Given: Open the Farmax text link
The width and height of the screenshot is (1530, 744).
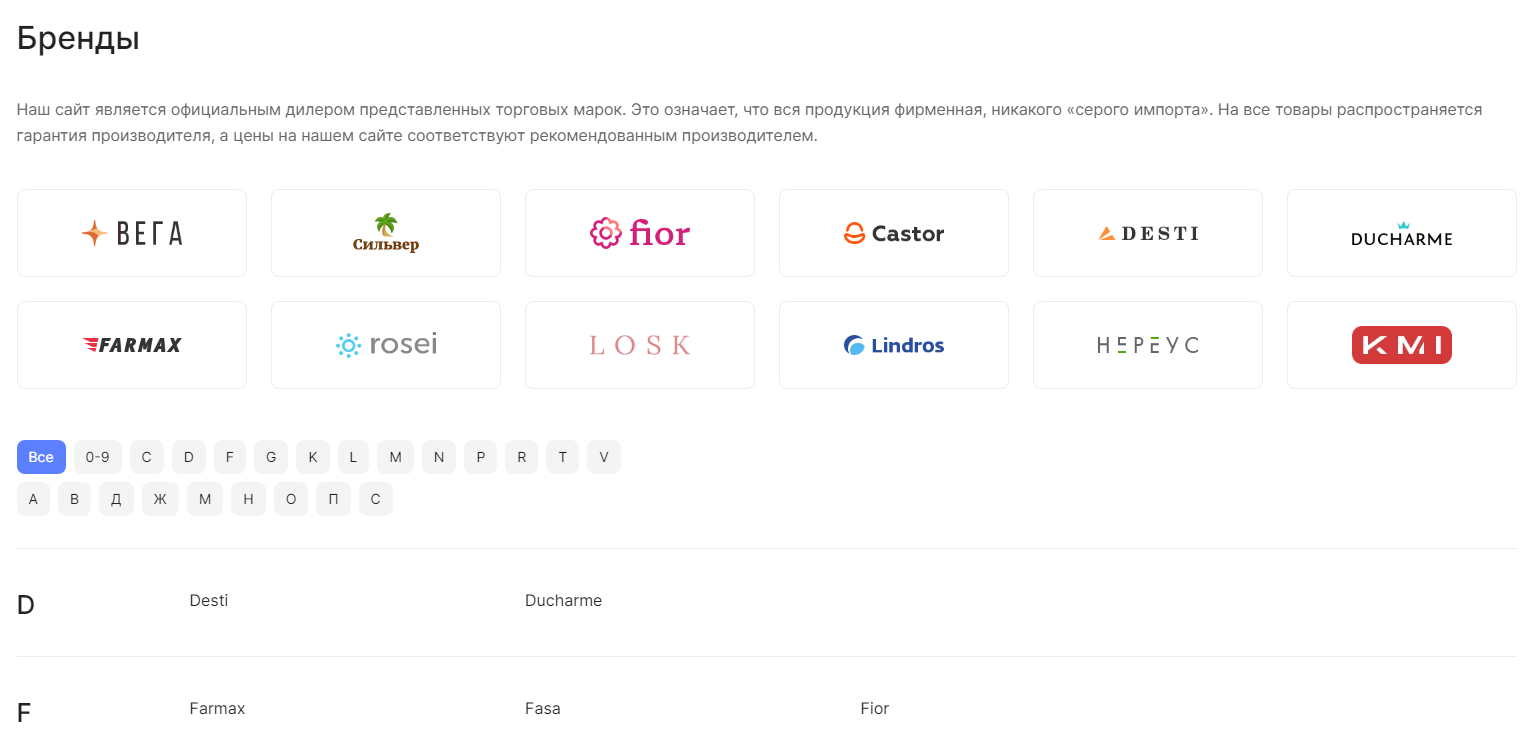Looking at the screenshot, I should pos(217,709).
